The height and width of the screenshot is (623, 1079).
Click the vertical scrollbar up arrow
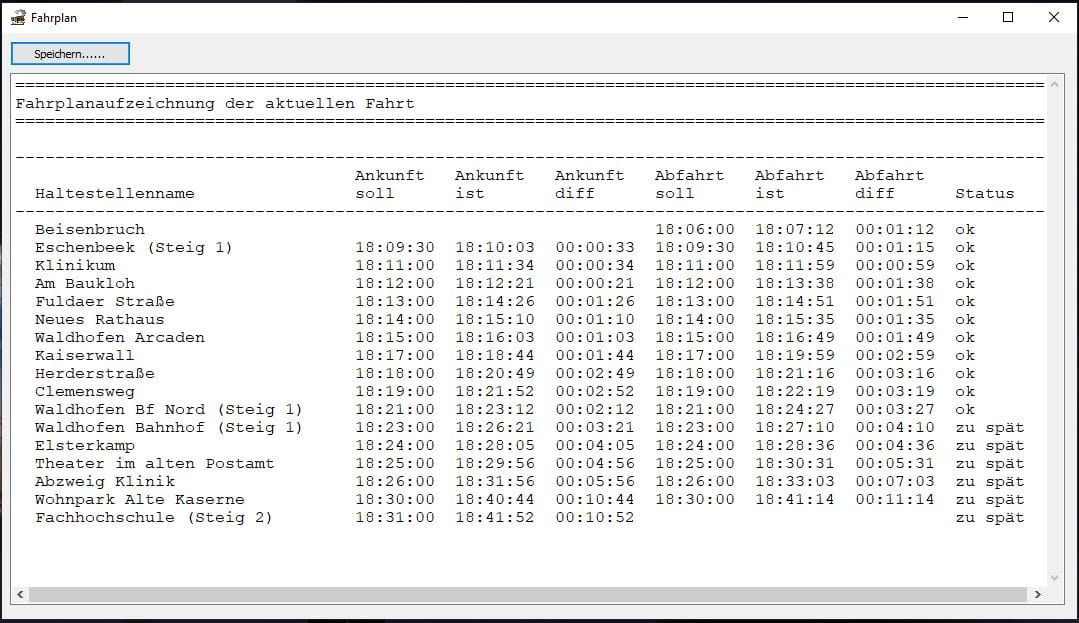(x=1053, y=85)
